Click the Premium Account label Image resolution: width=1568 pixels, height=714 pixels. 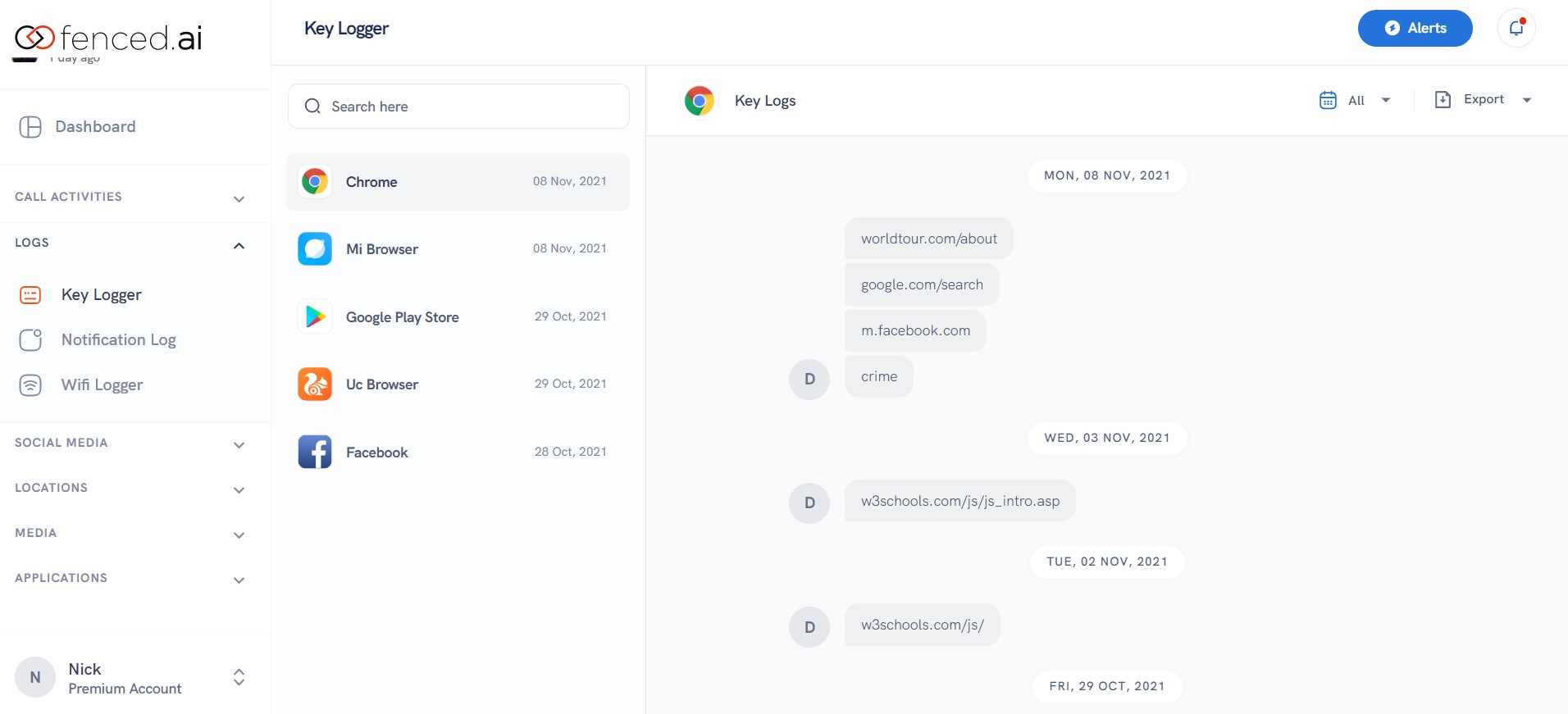point(125,689)
